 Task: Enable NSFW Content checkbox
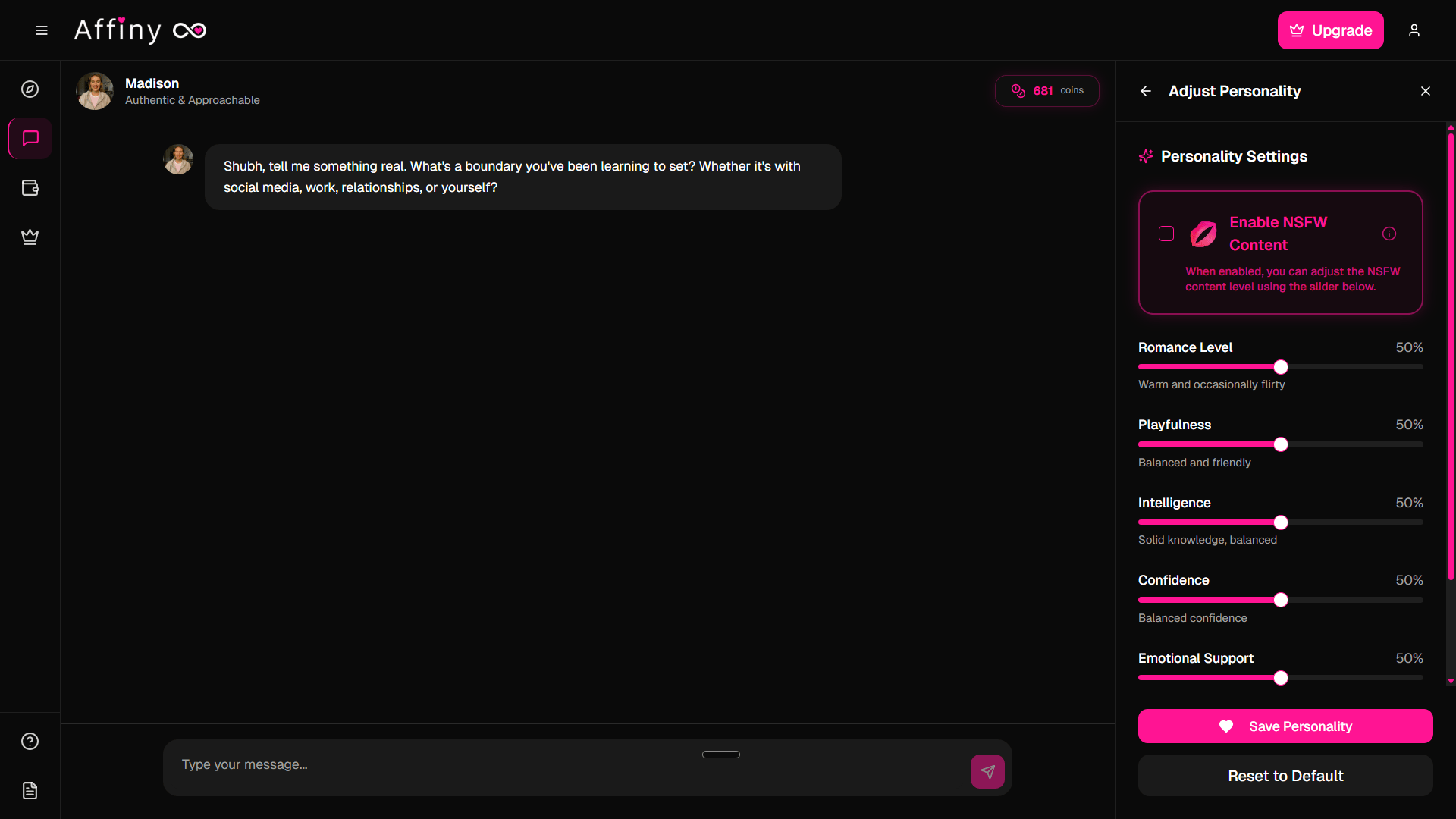(1166, 234)
